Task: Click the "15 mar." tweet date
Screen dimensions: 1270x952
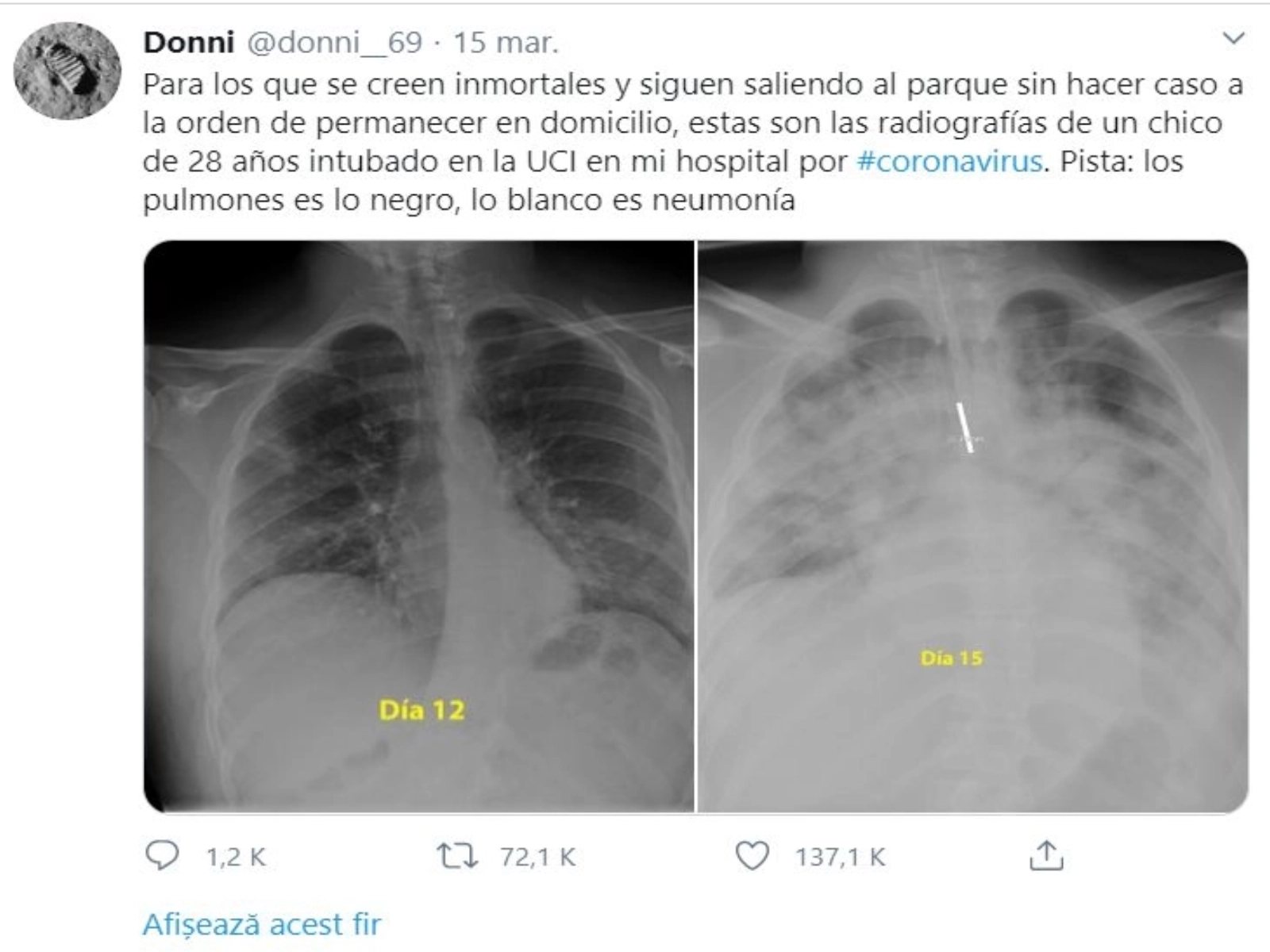Action: (506, 42)
